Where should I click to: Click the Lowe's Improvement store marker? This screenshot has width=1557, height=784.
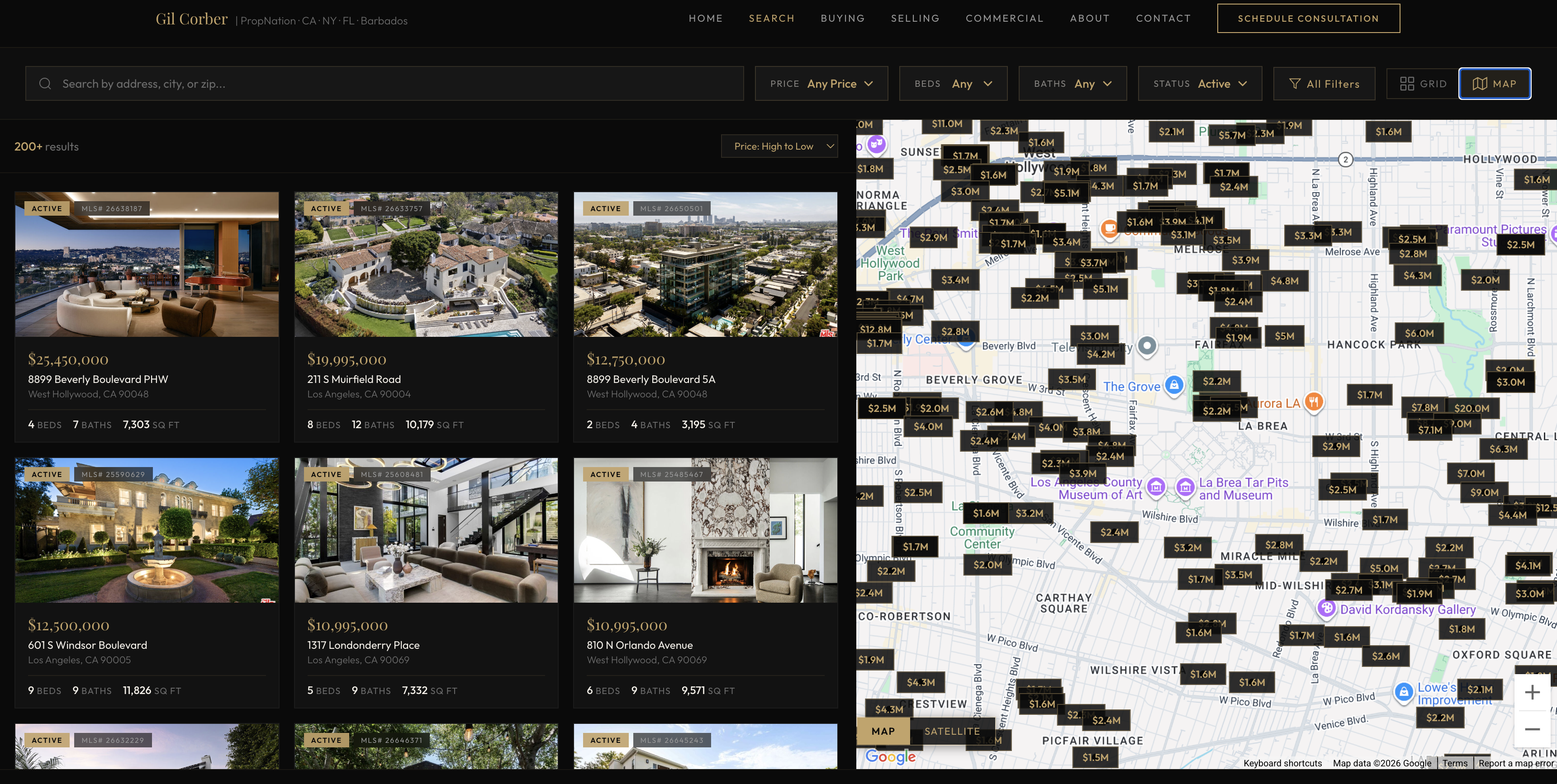(1404, 692)
